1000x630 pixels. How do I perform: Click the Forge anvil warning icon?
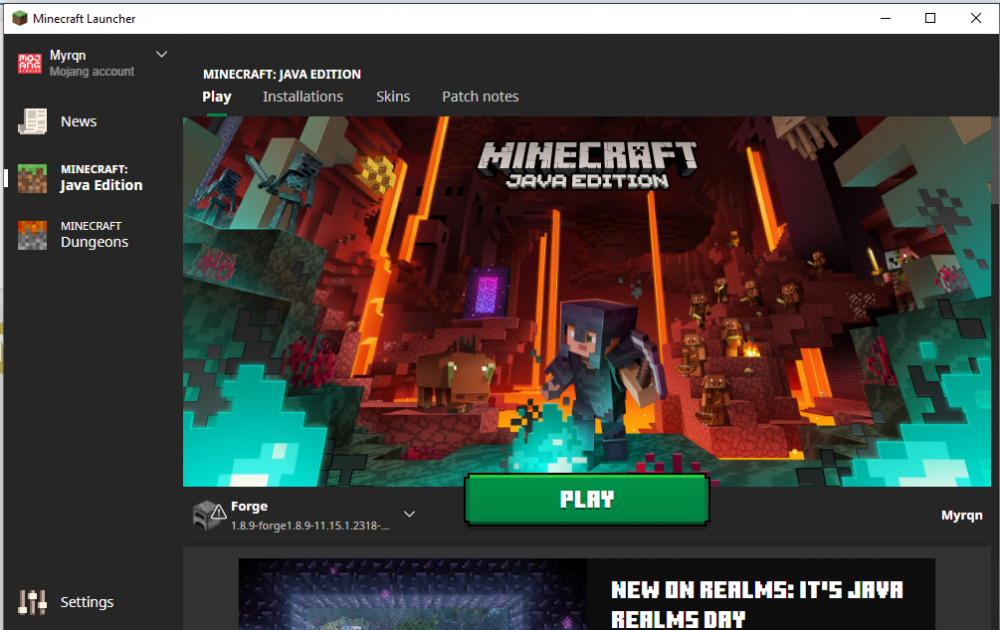tap(209, 515)
